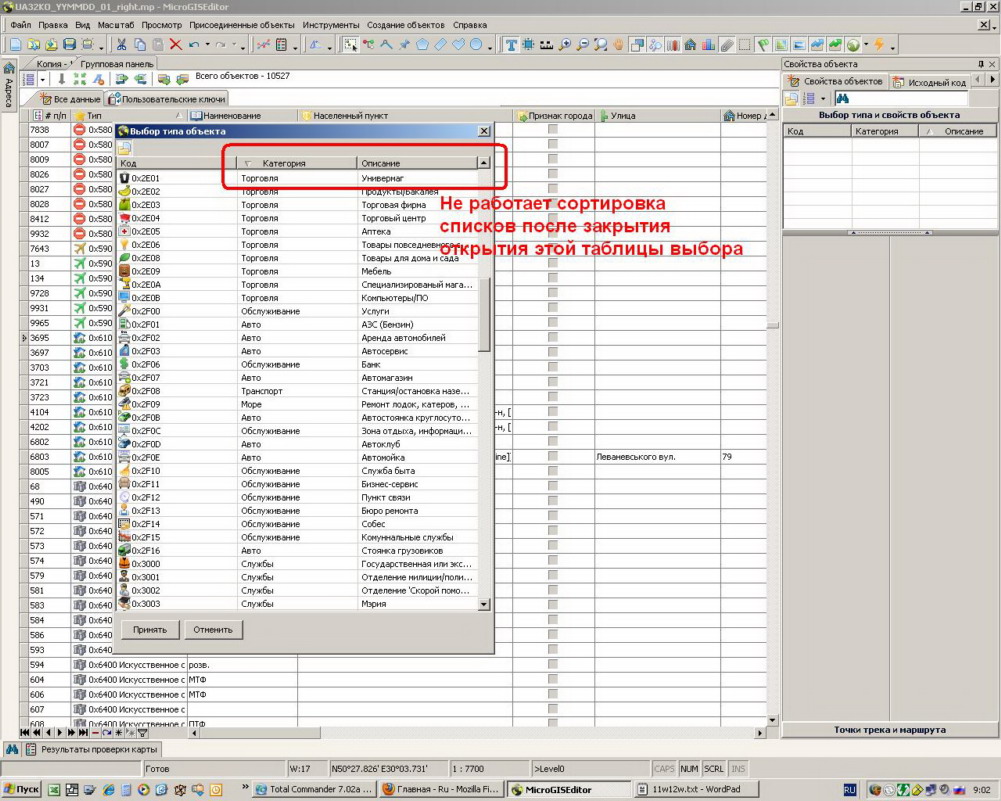
Task: Open the view mode dropdown in group panel
Action: coord(44,79)
